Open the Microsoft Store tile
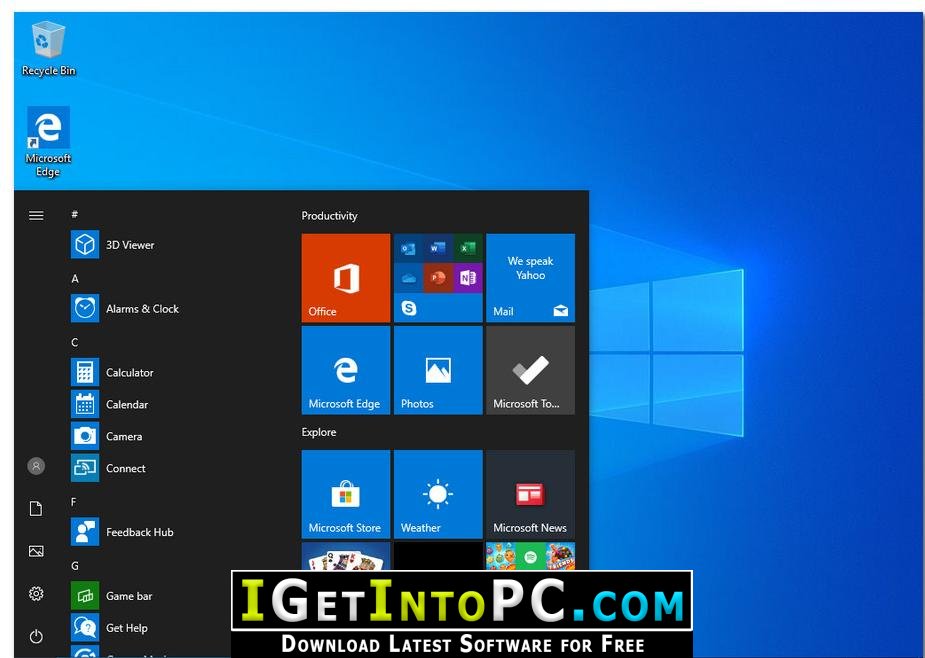The height and width of the screenshot is (658, 925). pyautogui.click(x=346, y=495)
